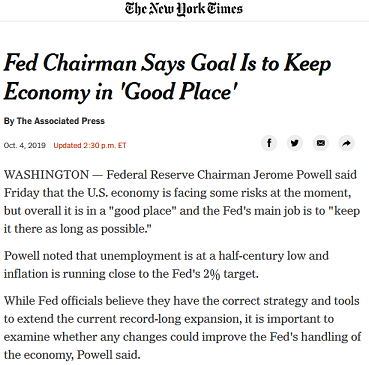369x365 pixels.
Task: Open more share options via arrow icon
Action: pos(346,143)
